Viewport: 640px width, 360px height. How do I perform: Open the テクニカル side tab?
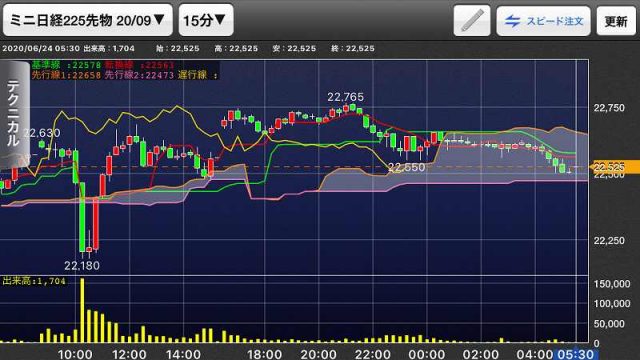pyautogui.click(x=14, y=113)
